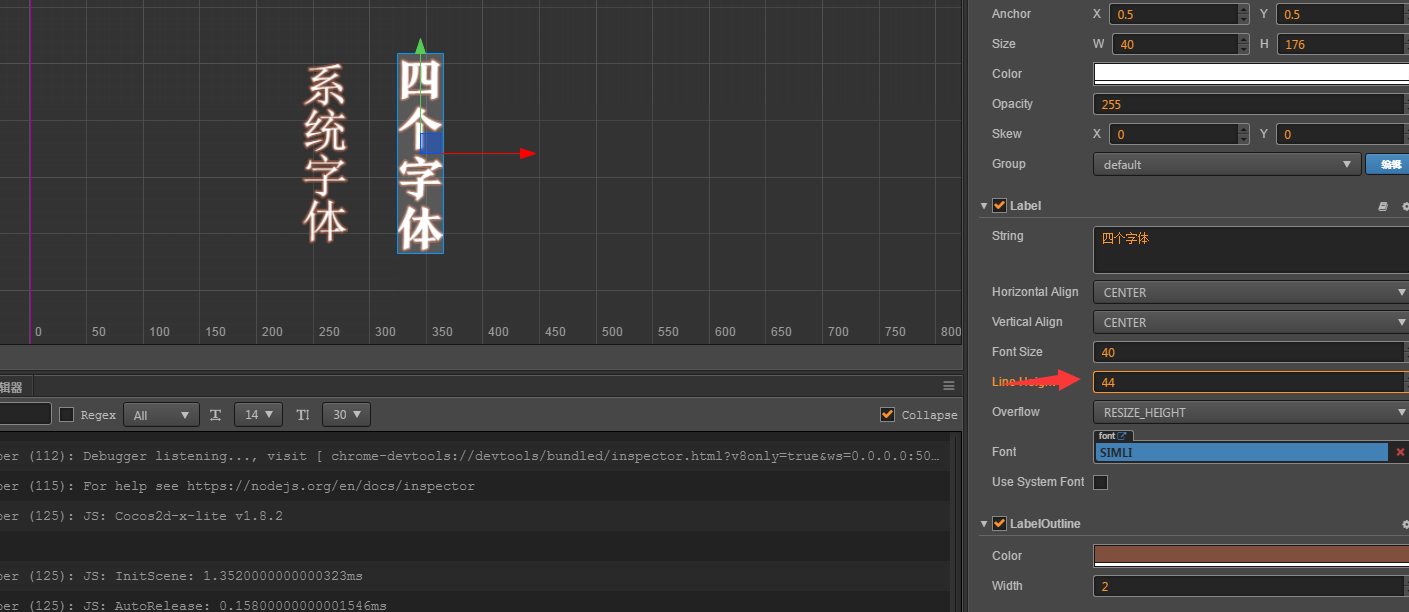Image resolution: width=1409 pixels, height=612 pixels.
Task: Click the Line Height input field
Action: (1251, 382)
